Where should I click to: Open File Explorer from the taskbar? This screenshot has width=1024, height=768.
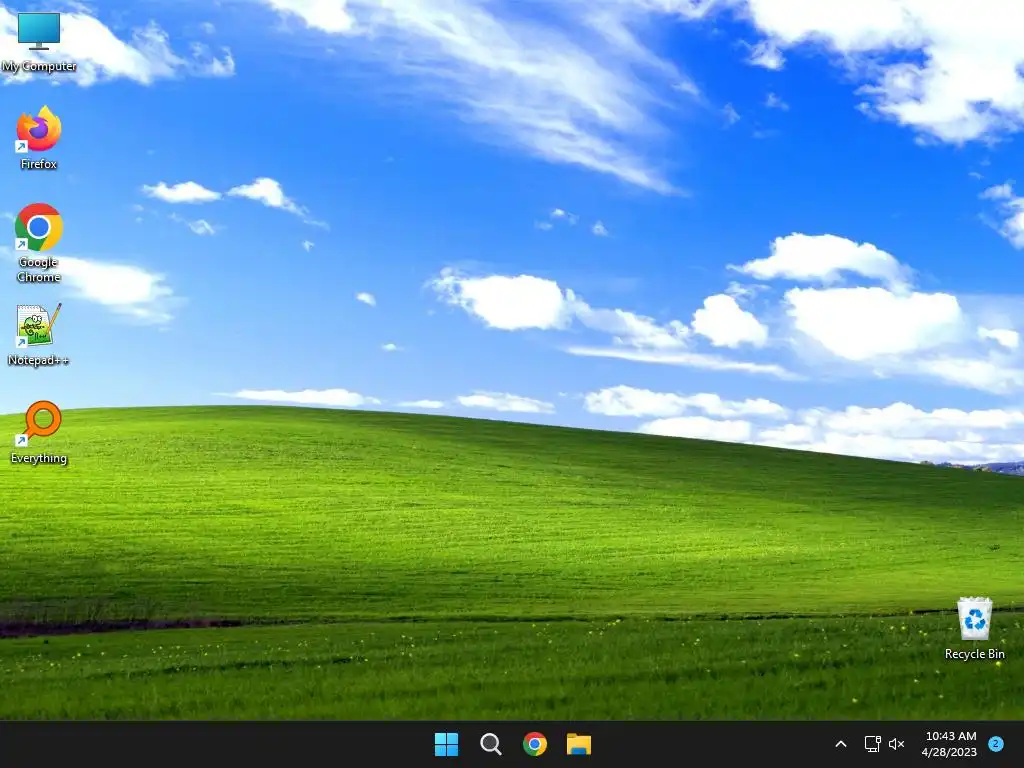coord(579,744)
